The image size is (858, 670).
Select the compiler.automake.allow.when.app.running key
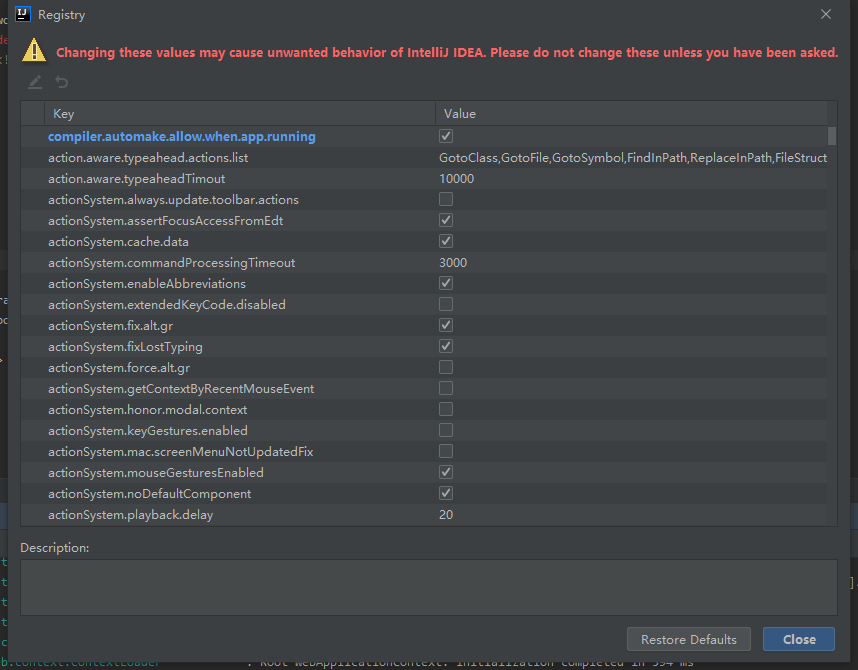tap(182, 136)
